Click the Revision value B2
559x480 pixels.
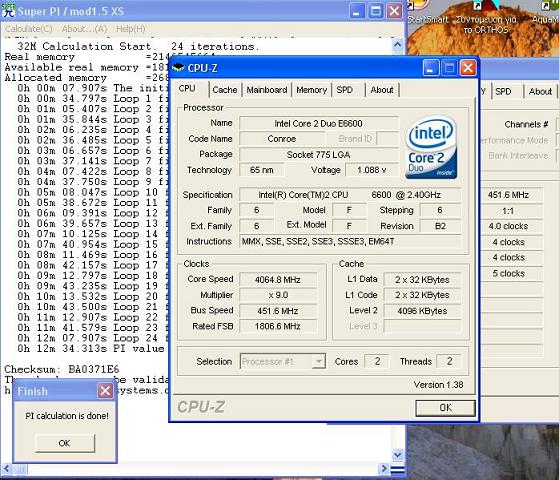(441, 226)
